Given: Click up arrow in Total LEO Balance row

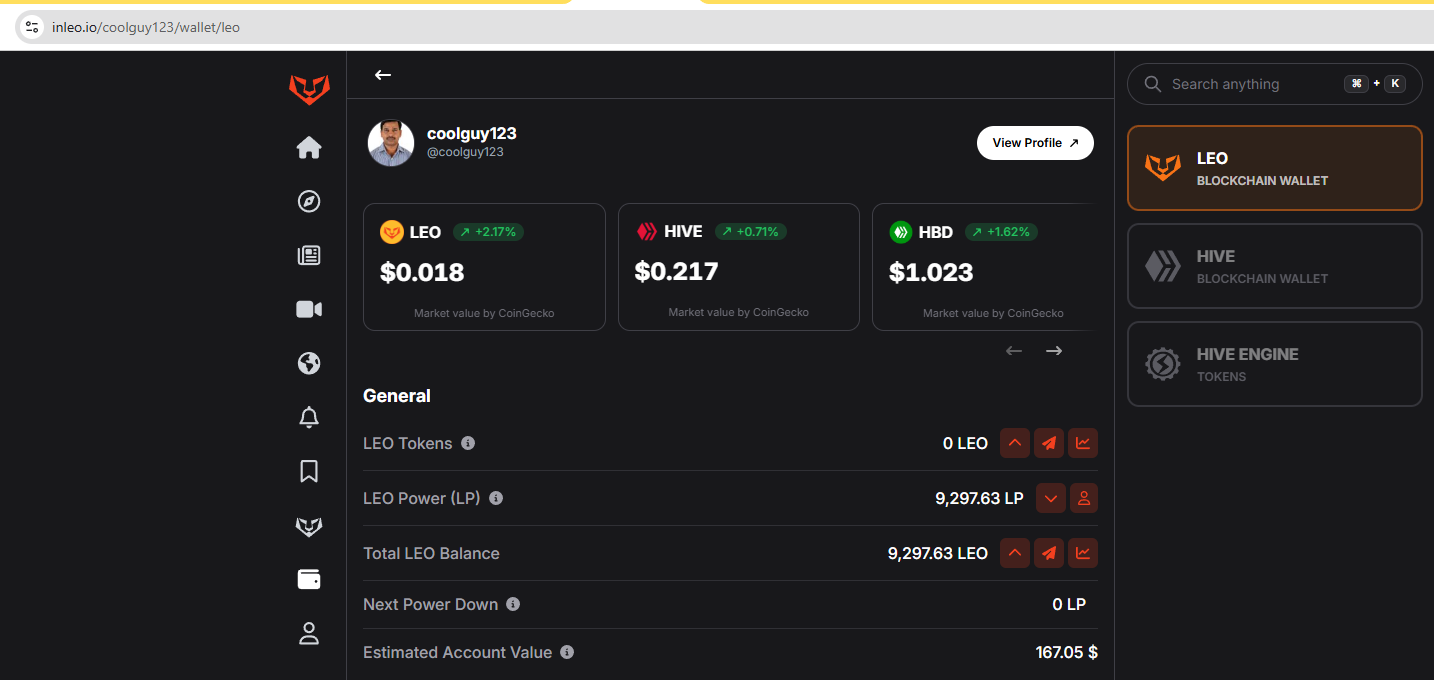Looking at the screenshot, I should (1015, 553).
